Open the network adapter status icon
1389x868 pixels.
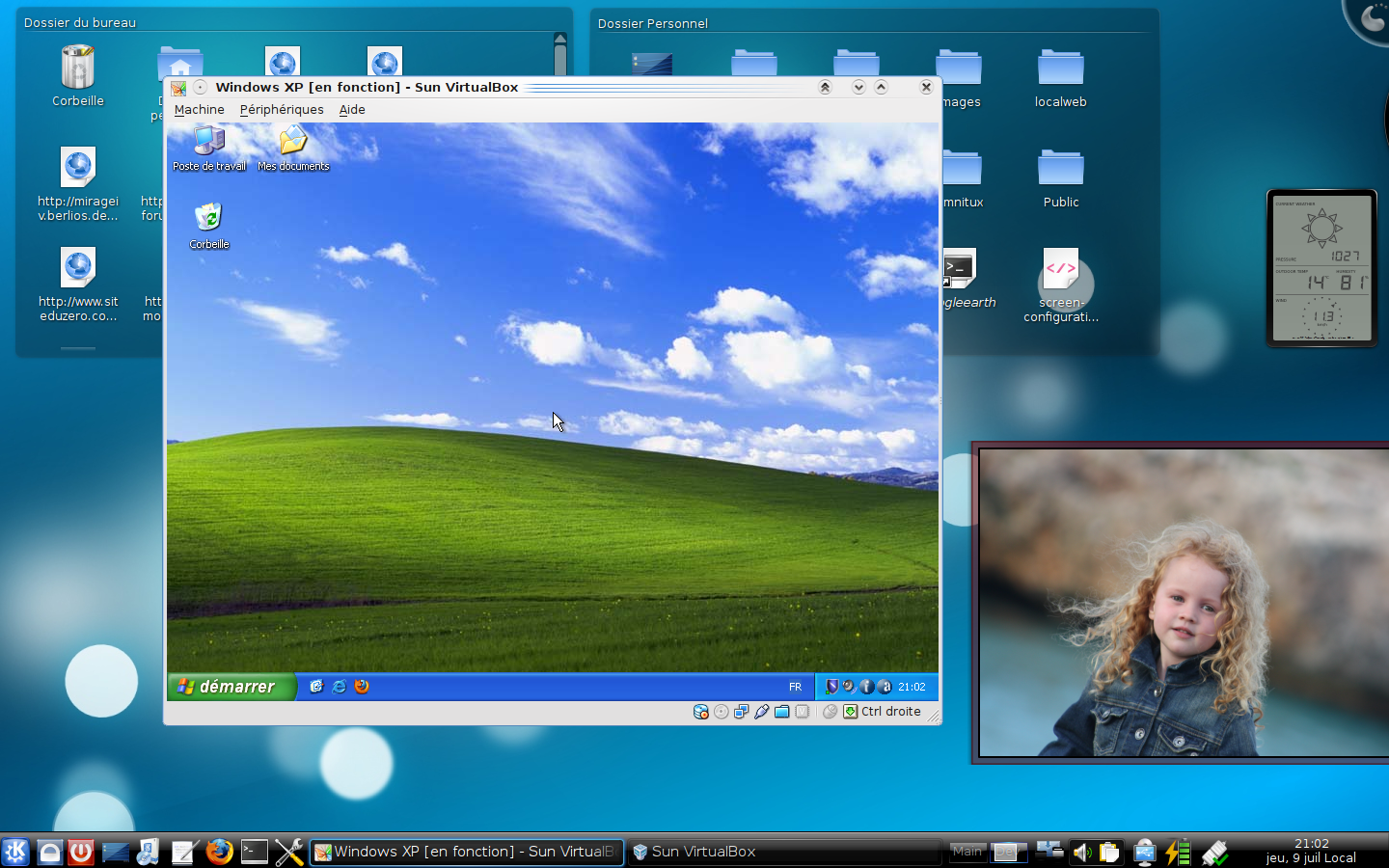point(741,712)
